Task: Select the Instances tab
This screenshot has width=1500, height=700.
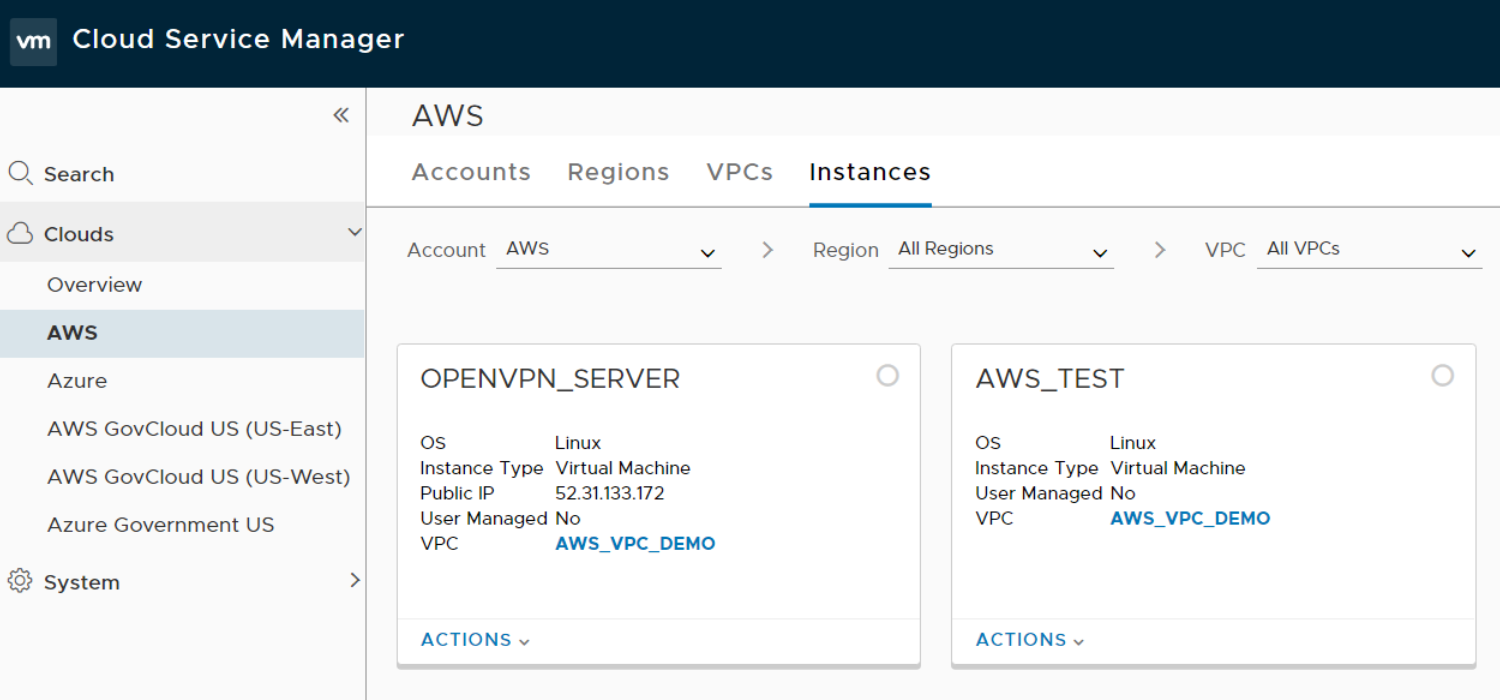Action: [870, 172]
